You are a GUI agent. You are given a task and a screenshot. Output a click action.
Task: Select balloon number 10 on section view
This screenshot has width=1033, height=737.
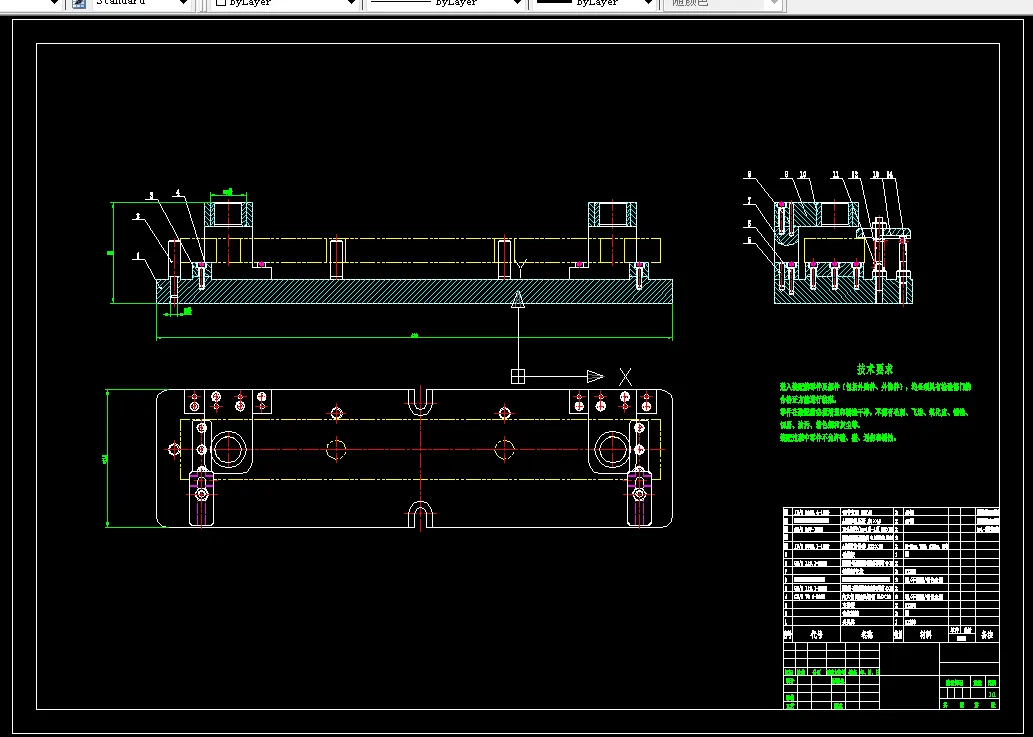[803, 175]
